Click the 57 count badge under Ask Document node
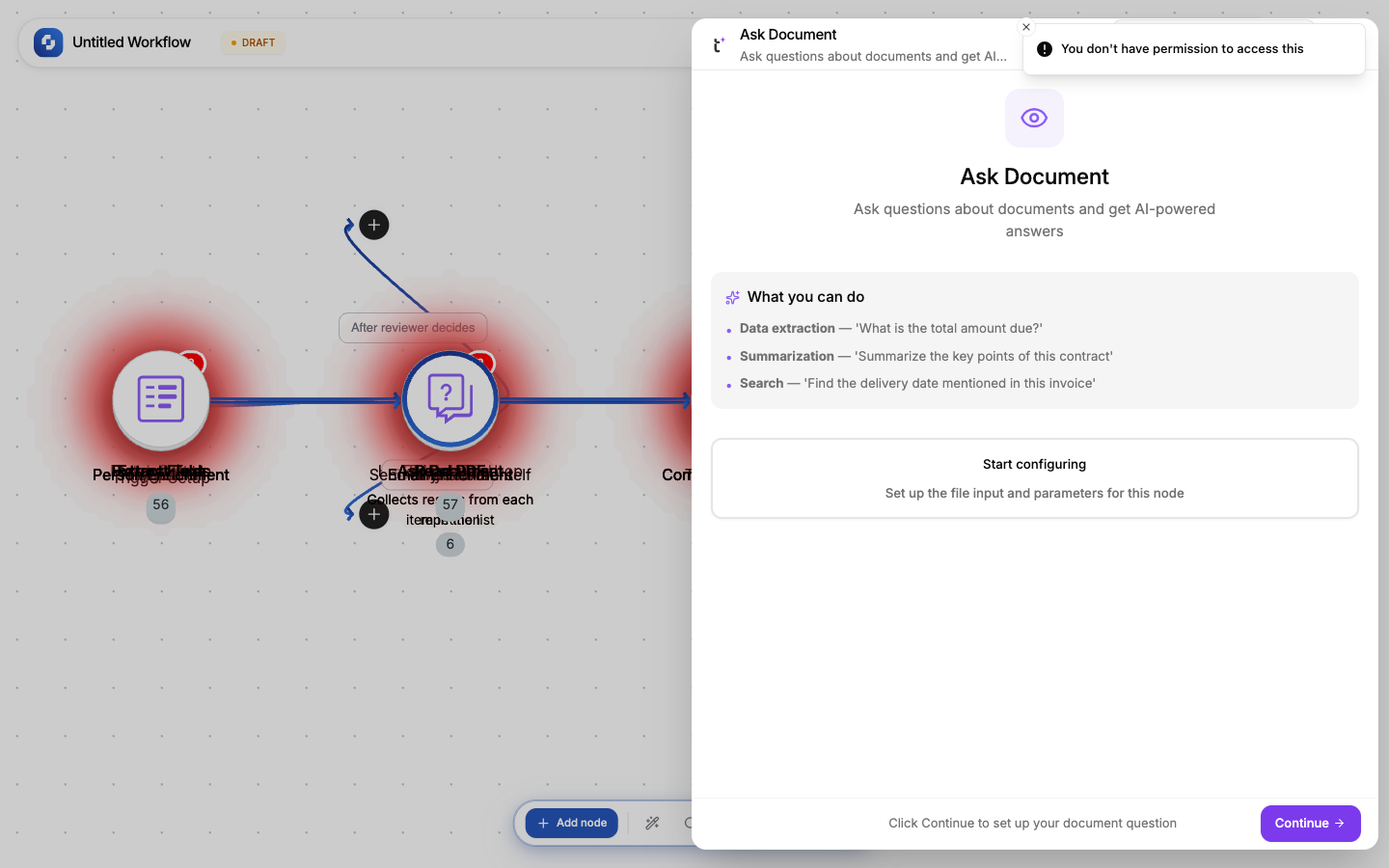 click(450, 505)
